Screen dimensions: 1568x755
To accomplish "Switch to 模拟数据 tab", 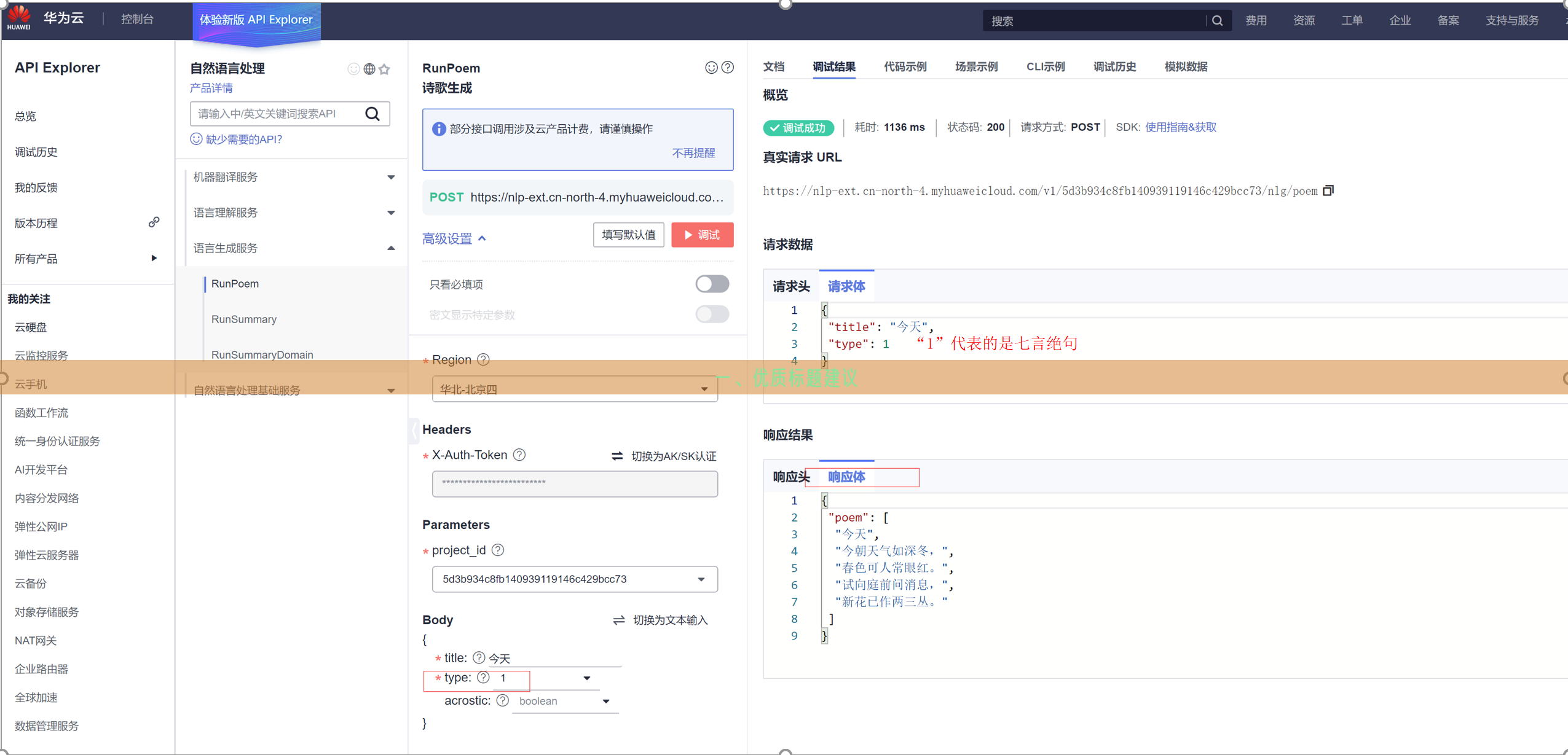I will tap(1186, 66).
